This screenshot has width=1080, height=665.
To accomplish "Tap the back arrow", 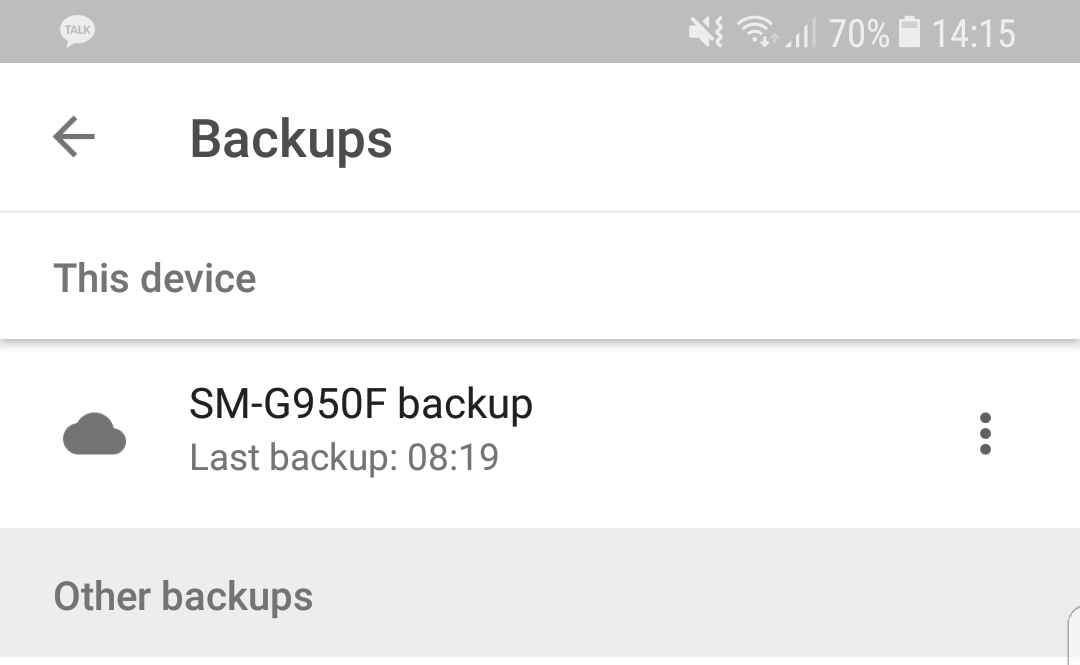I will [x=74, y=137].
